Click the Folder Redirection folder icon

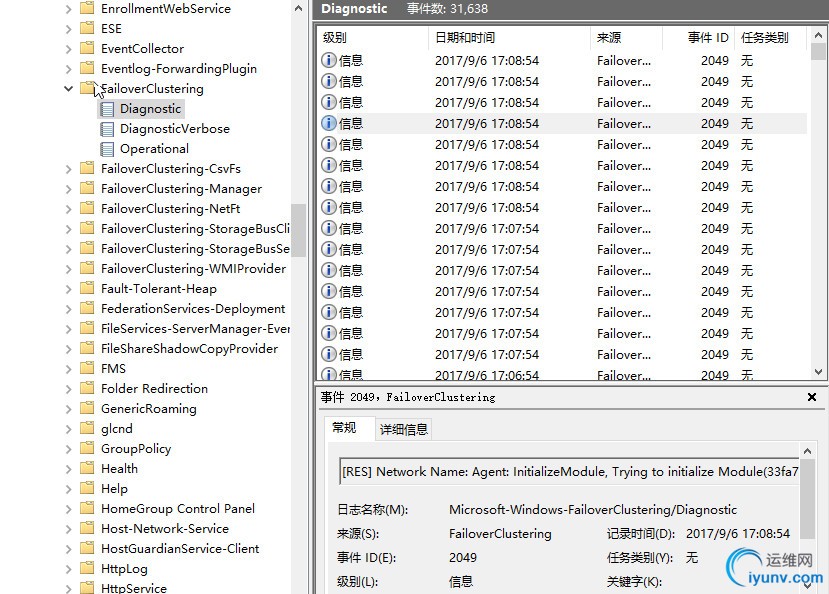pos(87,388)
